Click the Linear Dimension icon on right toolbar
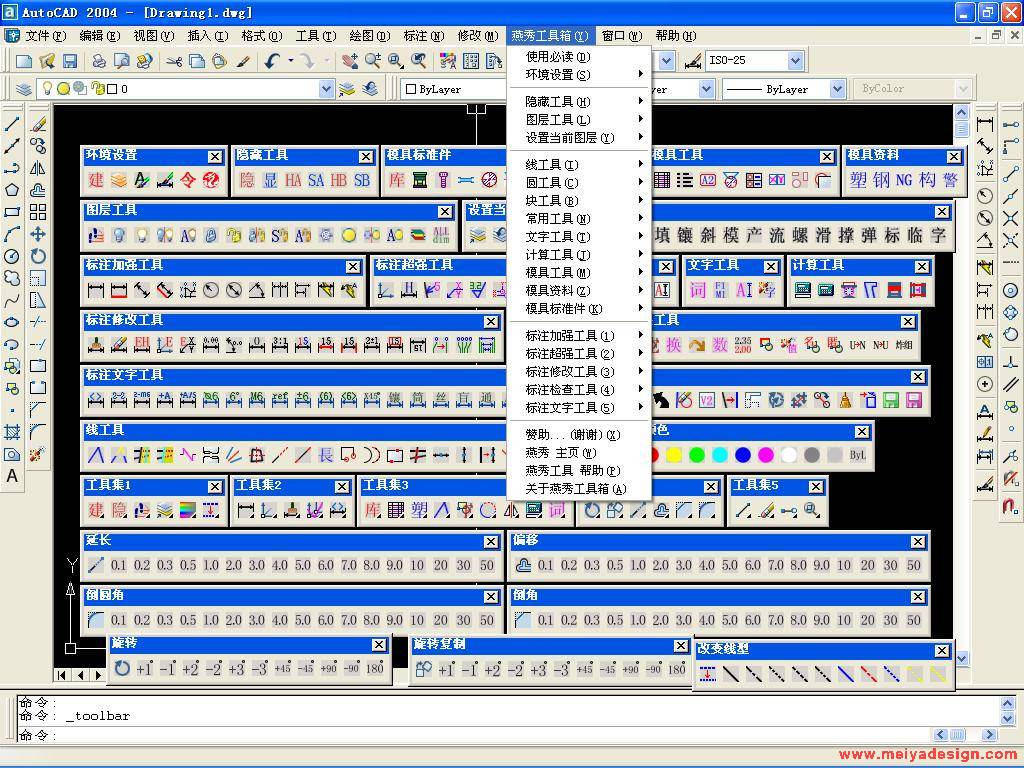The height and width of the screenshot is (768, 1024). (985, 123)
